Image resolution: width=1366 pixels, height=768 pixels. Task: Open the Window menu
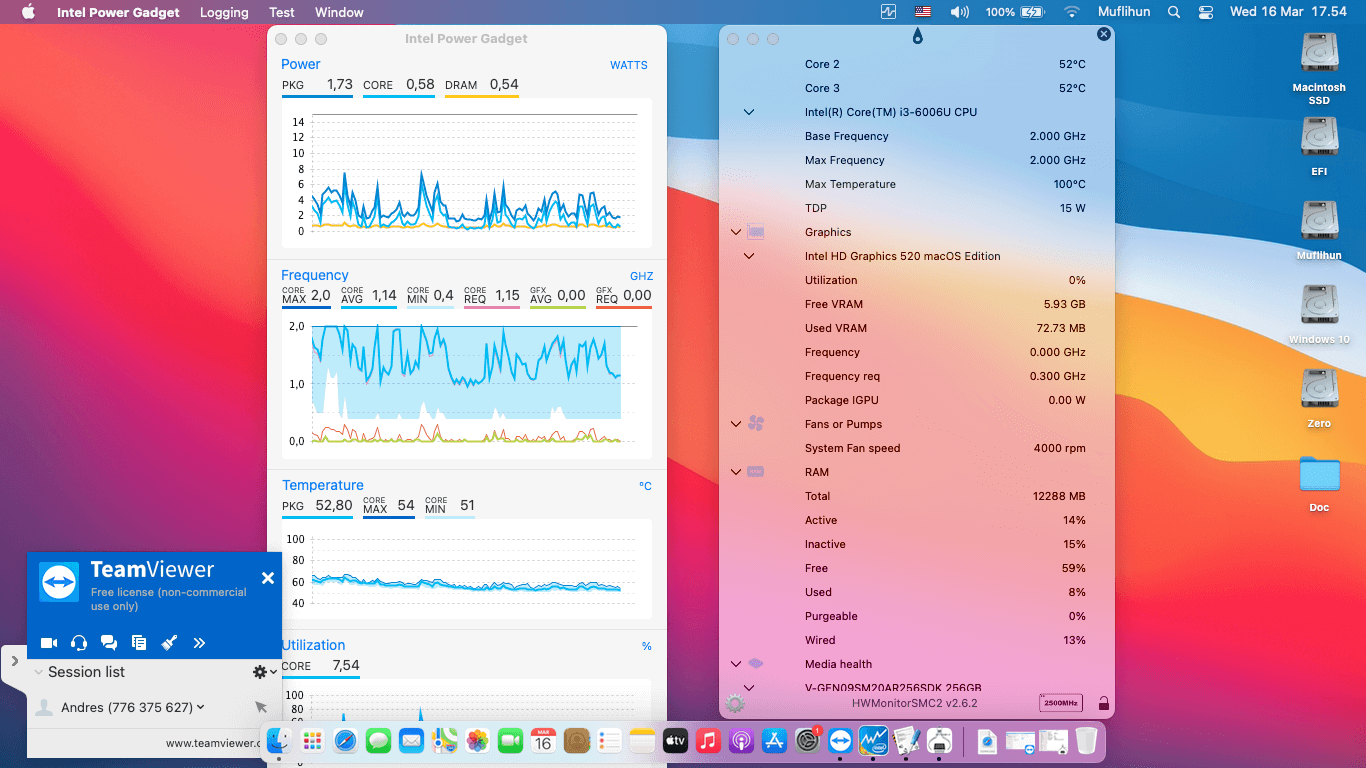[x=338, y=12]
